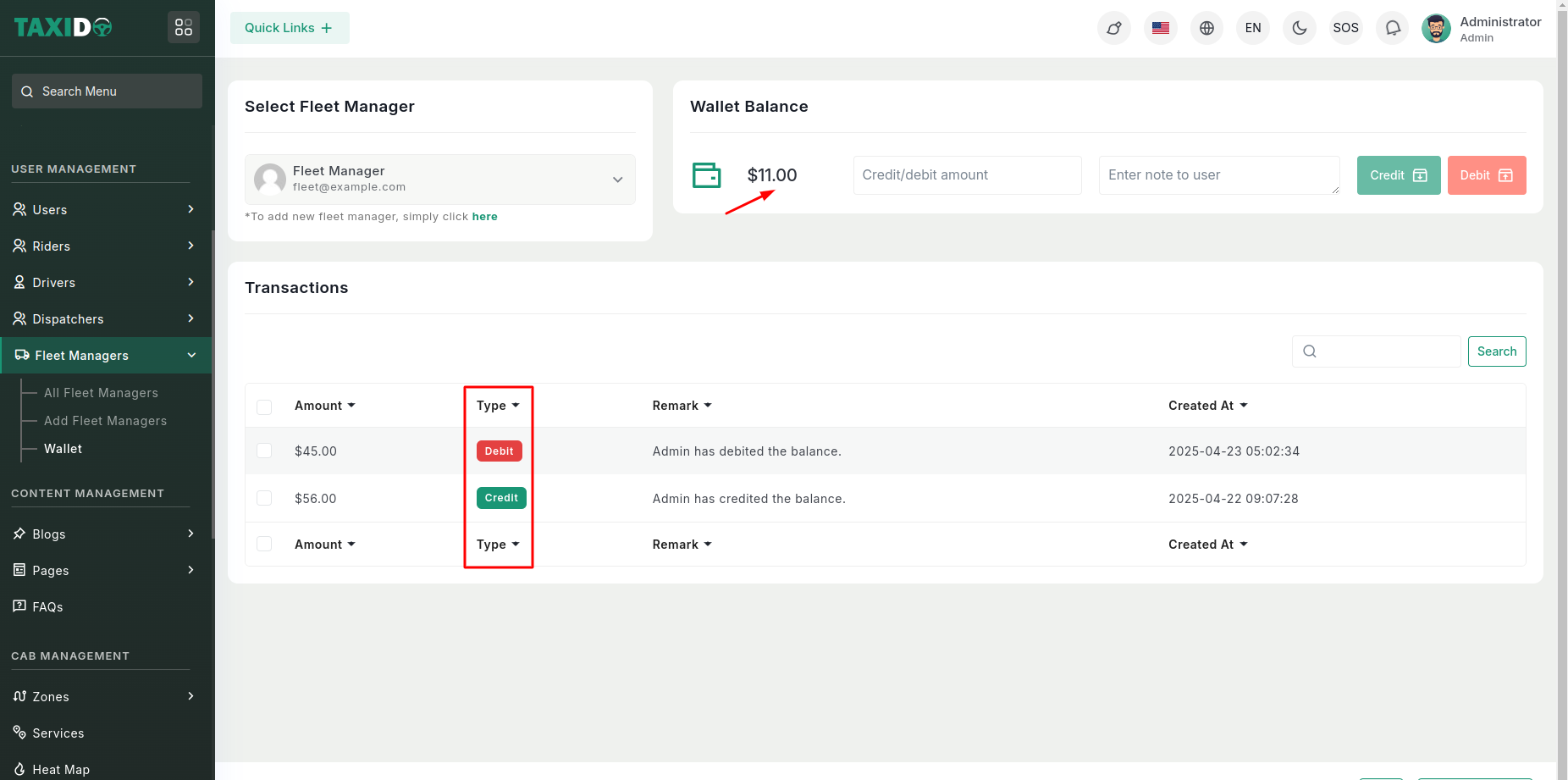Tick the checkbox for the $45.00 transaction
The image size is (1568, 780).
(264, 451)
